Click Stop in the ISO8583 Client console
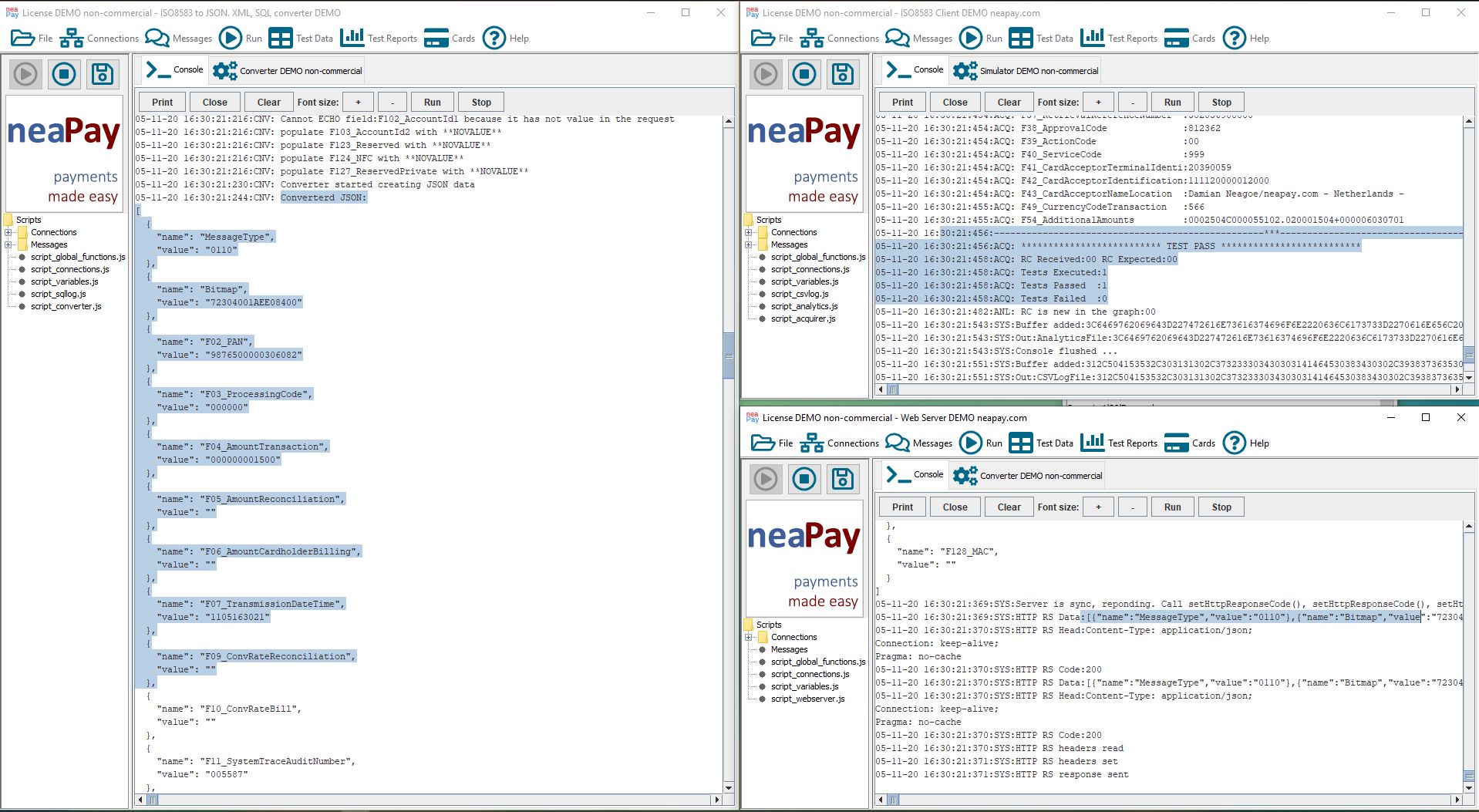This screenshot has height=812, width=1479. (1221, 102)
